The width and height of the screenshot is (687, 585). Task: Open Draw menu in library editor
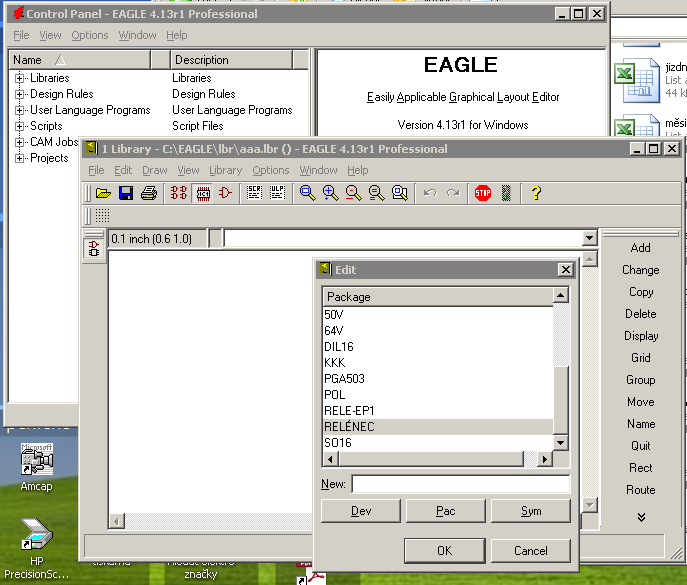point(155,170)
